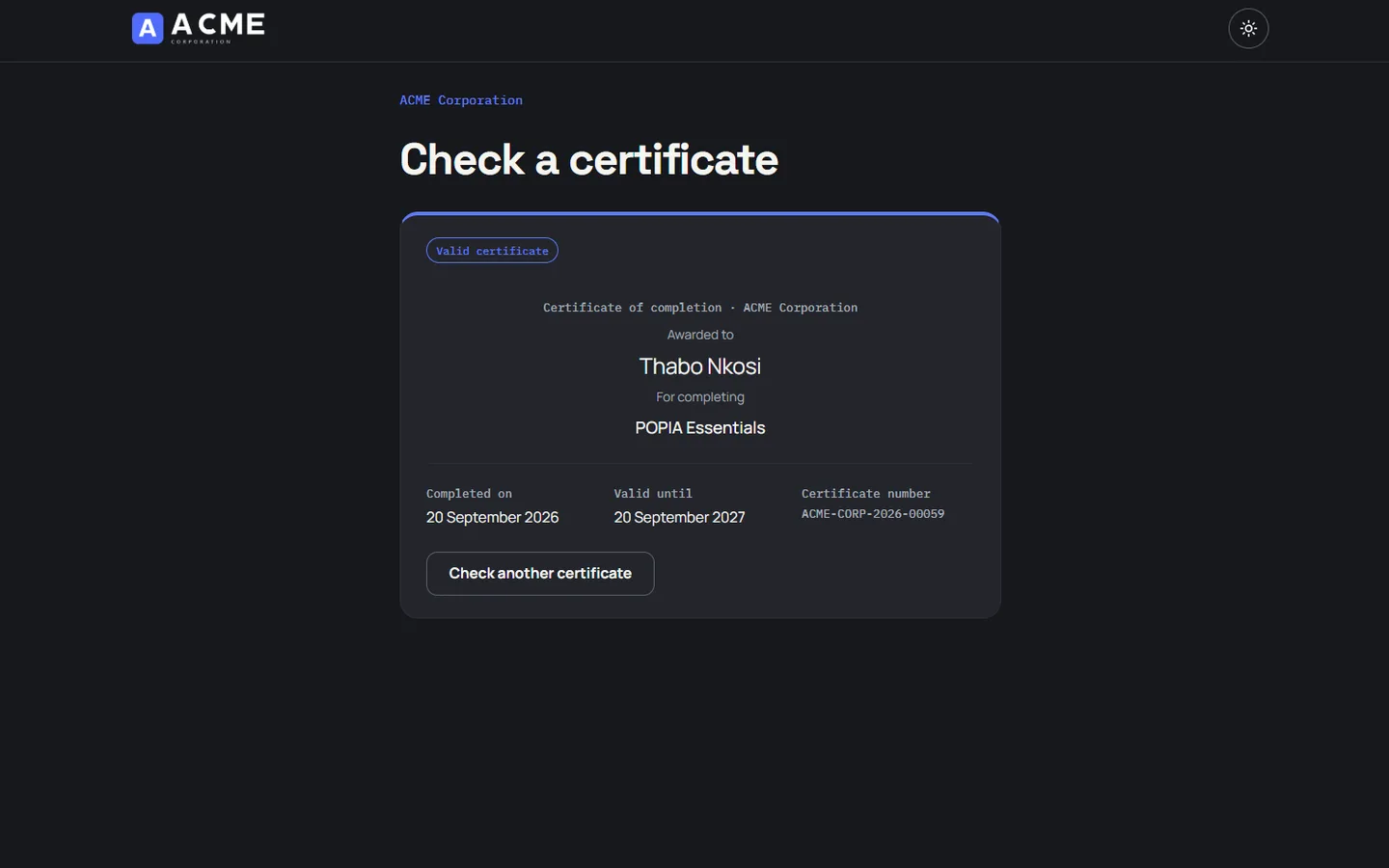Click the Check another certificate button
Viewport: 1389px width, 868px height.
[x=540, y=574]
